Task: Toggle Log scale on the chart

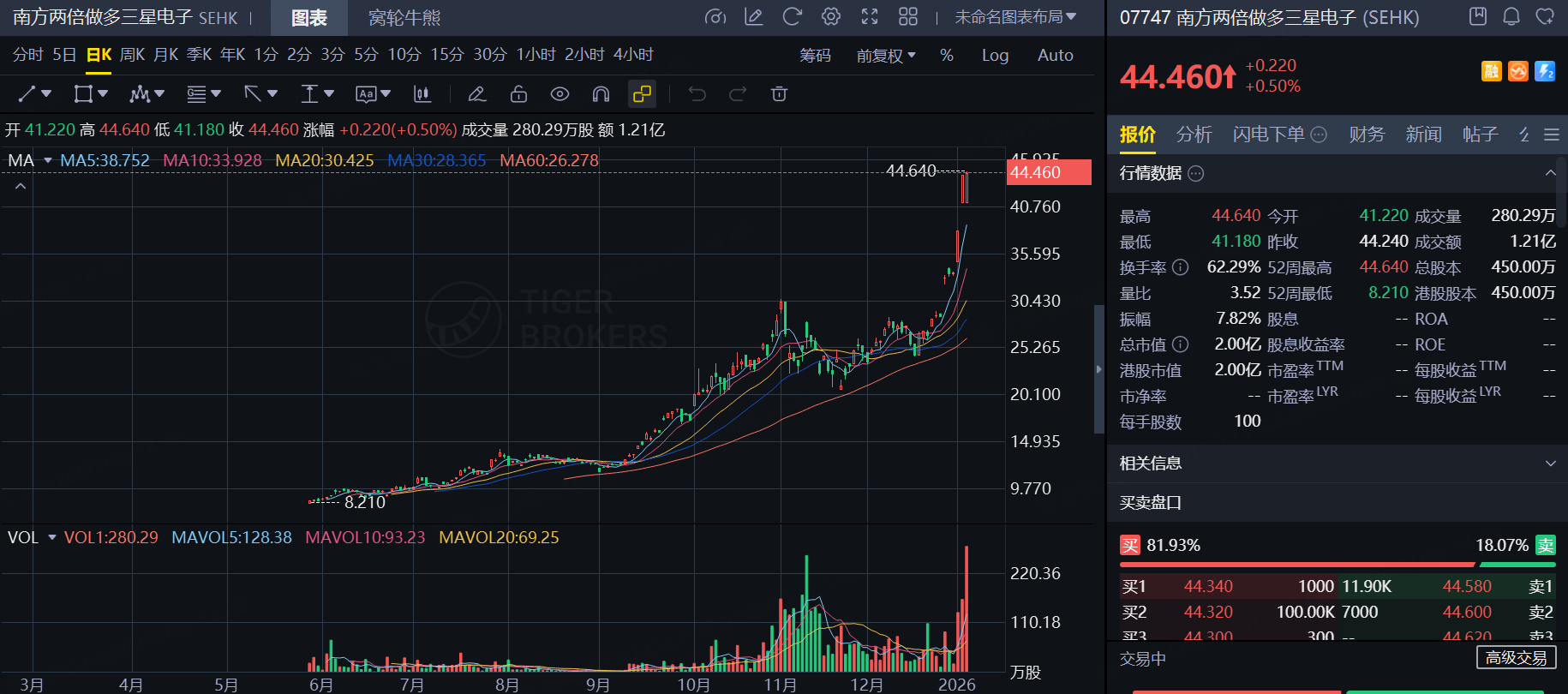Action: [995, 56]
